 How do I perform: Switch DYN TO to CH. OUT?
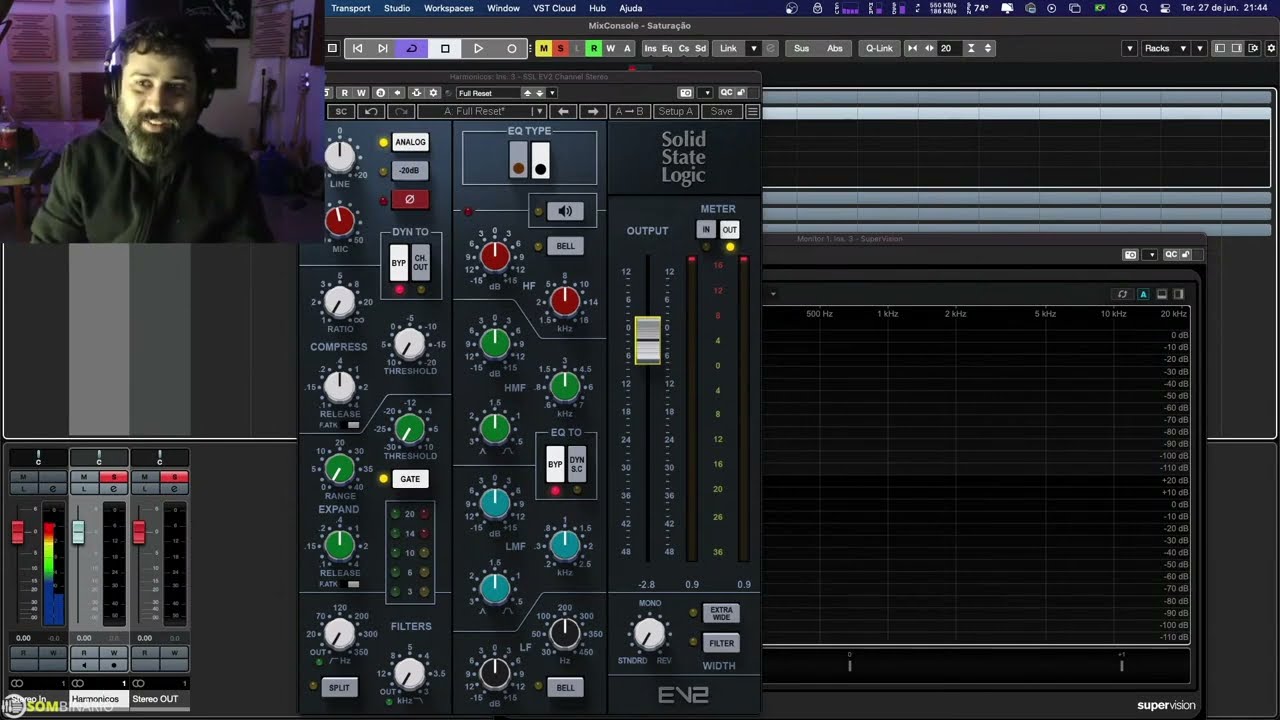point(420,263)
